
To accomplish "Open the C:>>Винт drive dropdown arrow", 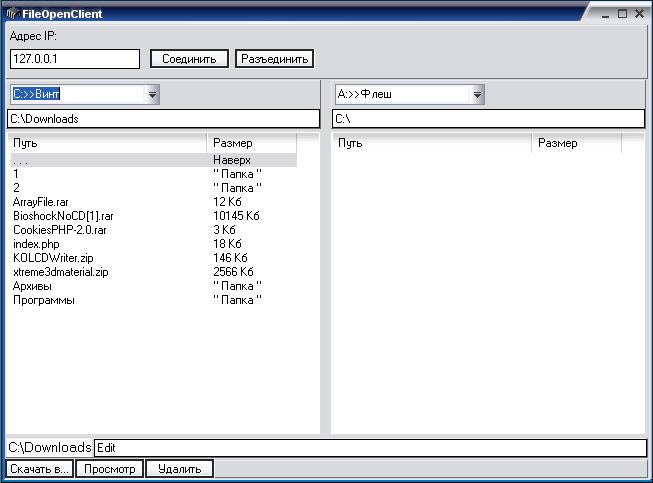I will click(x=152, y=95).
